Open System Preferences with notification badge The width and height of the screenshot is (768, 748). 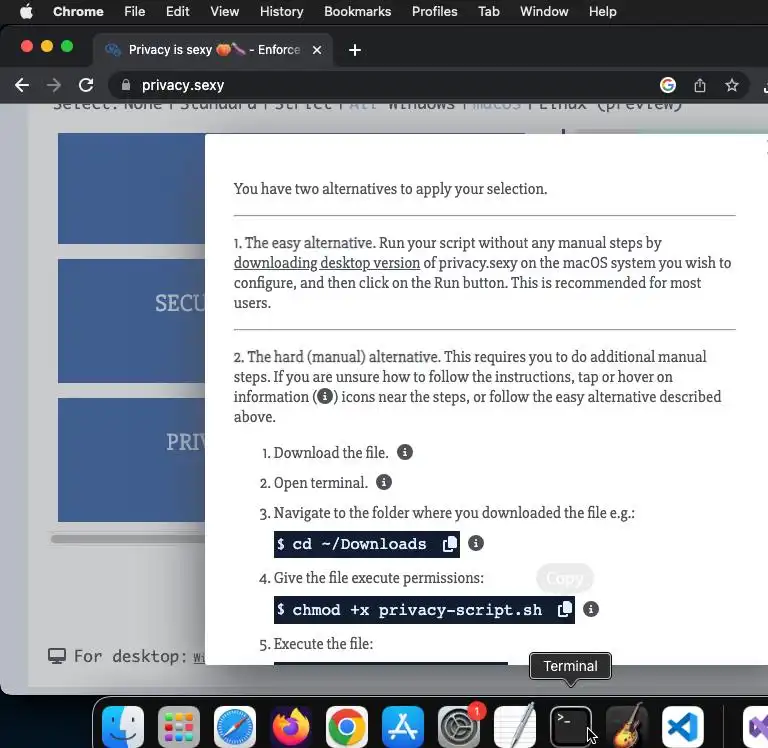tap(459, 726)
